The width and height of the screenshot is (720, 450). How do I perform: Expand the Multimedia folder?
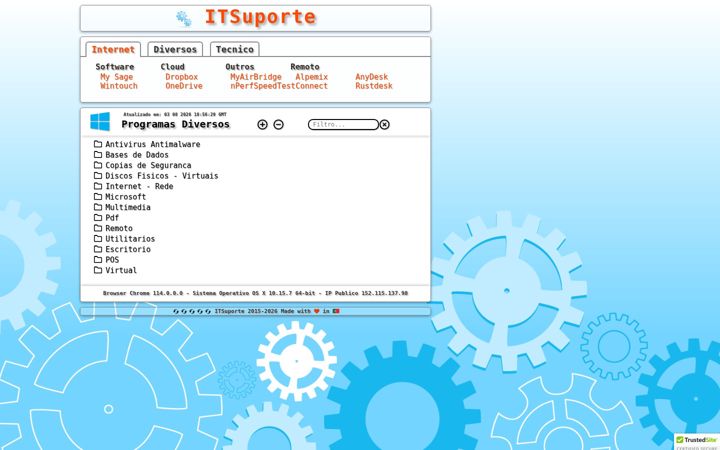point(128,208)
